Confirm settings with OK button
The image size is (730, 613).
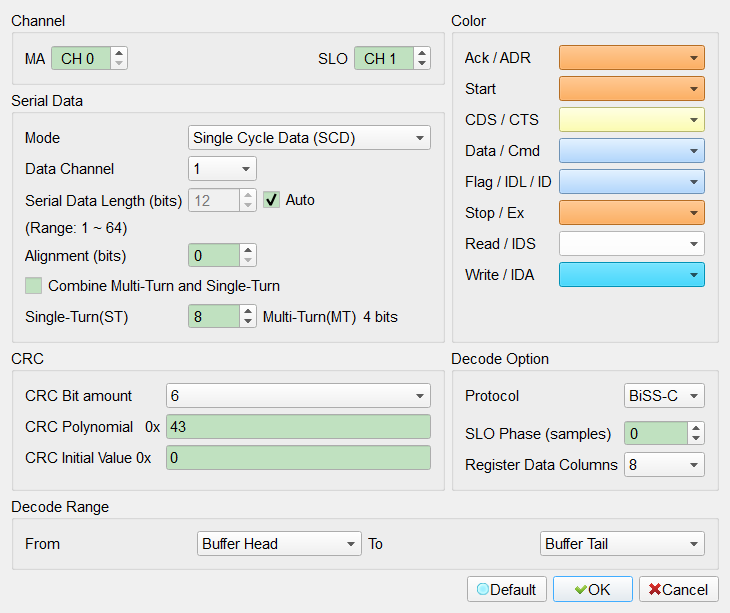(x=593, y=589)
